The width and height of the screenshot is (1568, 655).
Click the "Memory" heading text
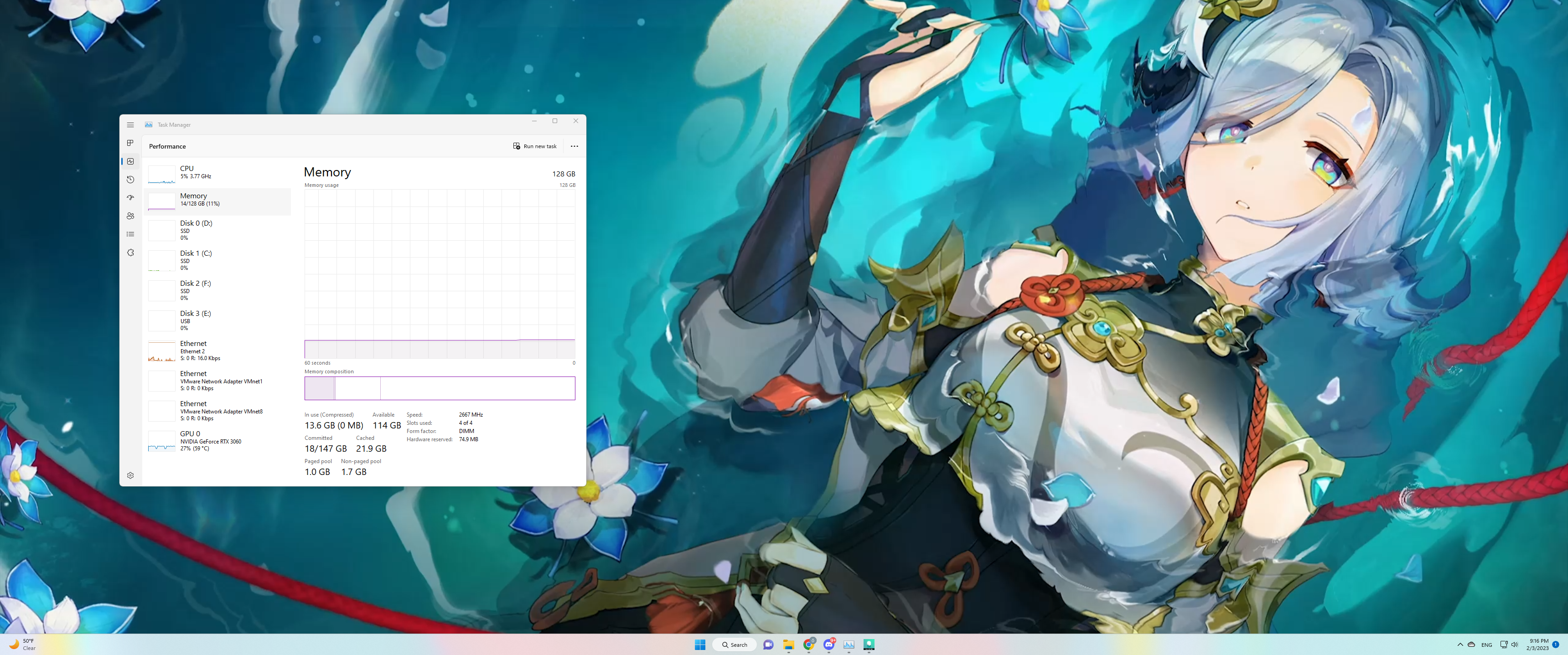(327, 172)
